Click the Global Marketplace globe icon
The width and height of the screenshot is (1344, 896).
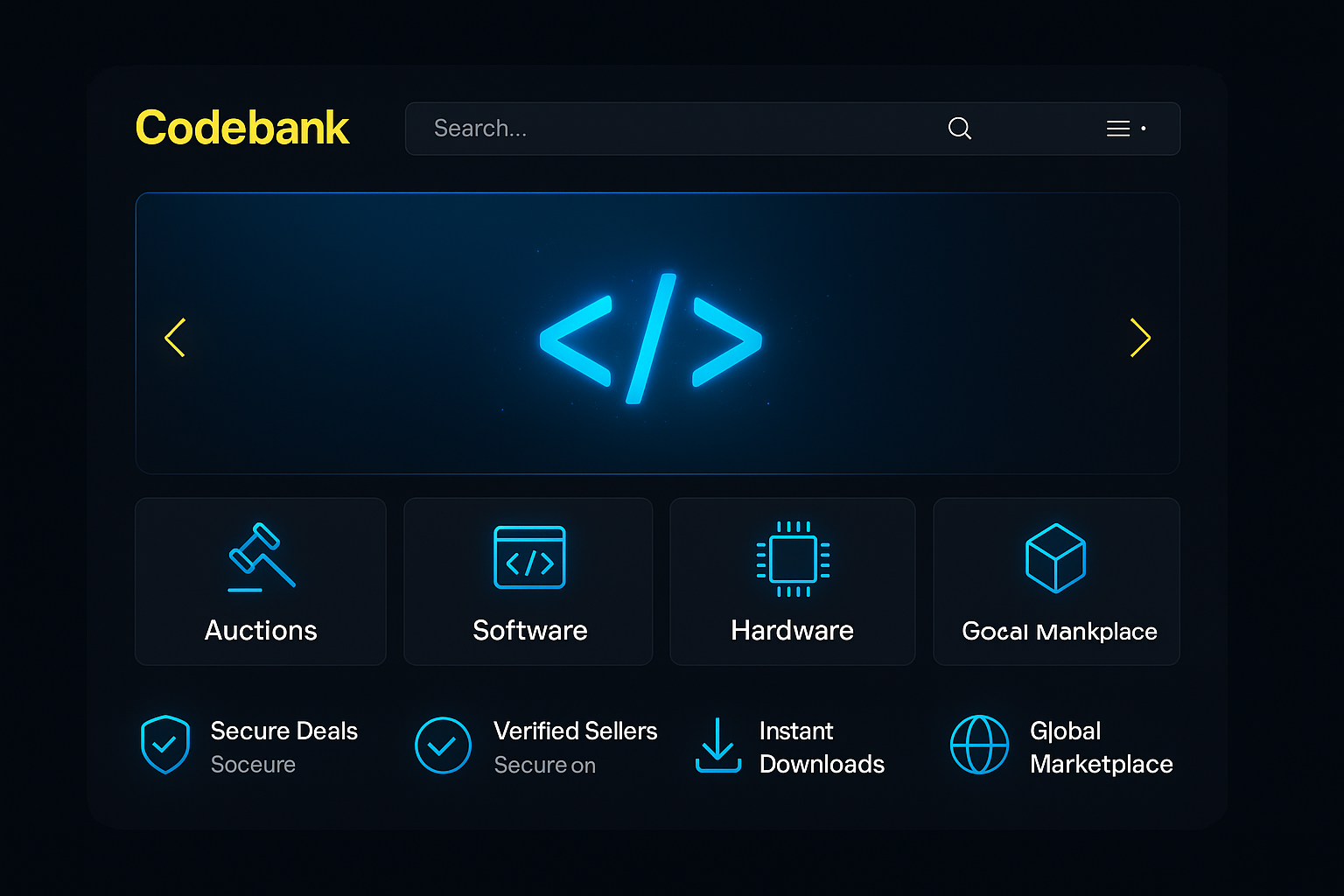click(979, 745)
